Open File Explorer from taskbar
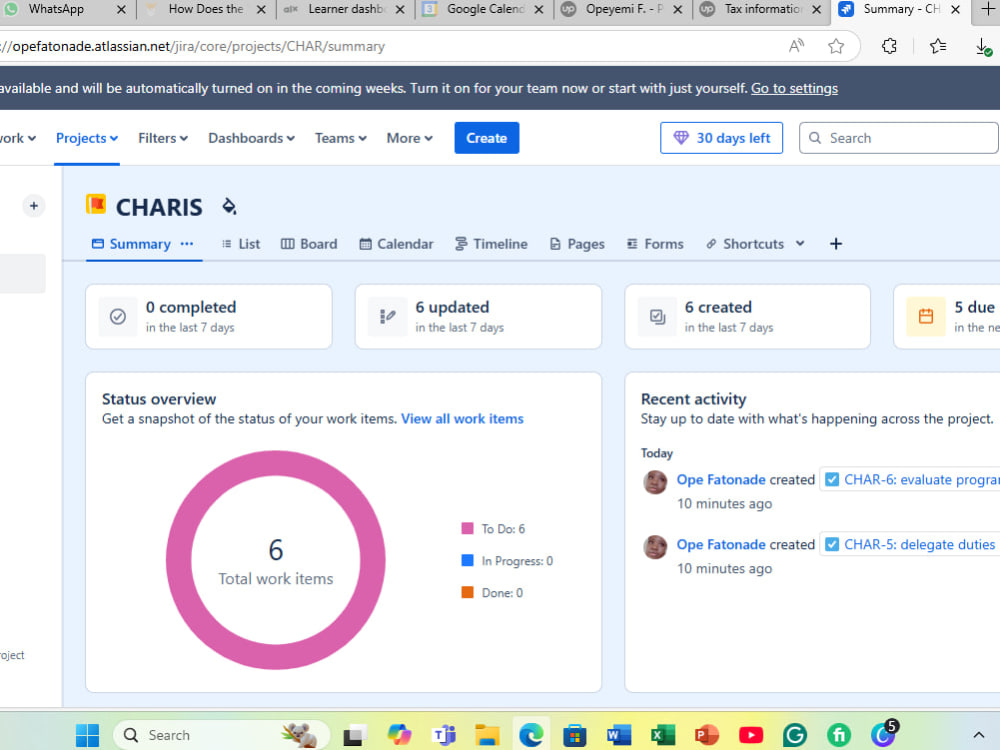The height and width of the screenshot is (750, 1000). tap(487, 735)
